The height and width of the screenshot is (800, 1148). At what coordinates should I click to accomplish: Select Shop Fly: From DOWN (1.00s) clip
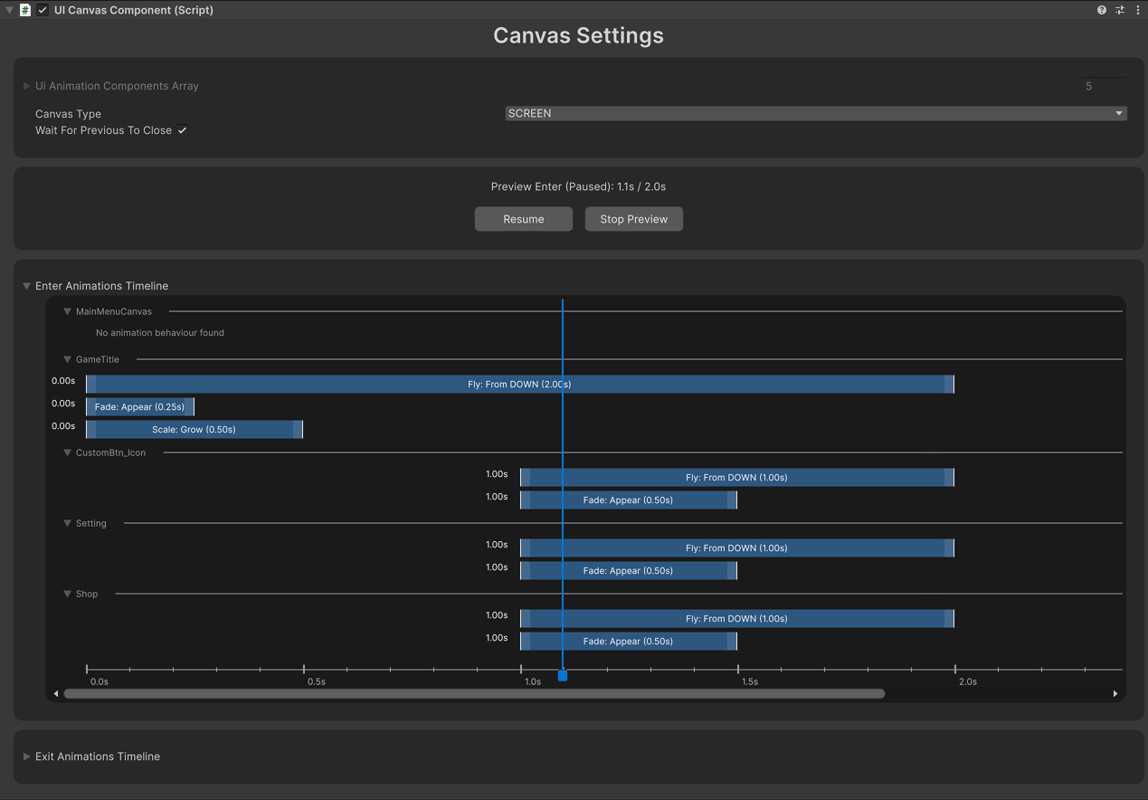pyautogui.click(x=737, y=618)
